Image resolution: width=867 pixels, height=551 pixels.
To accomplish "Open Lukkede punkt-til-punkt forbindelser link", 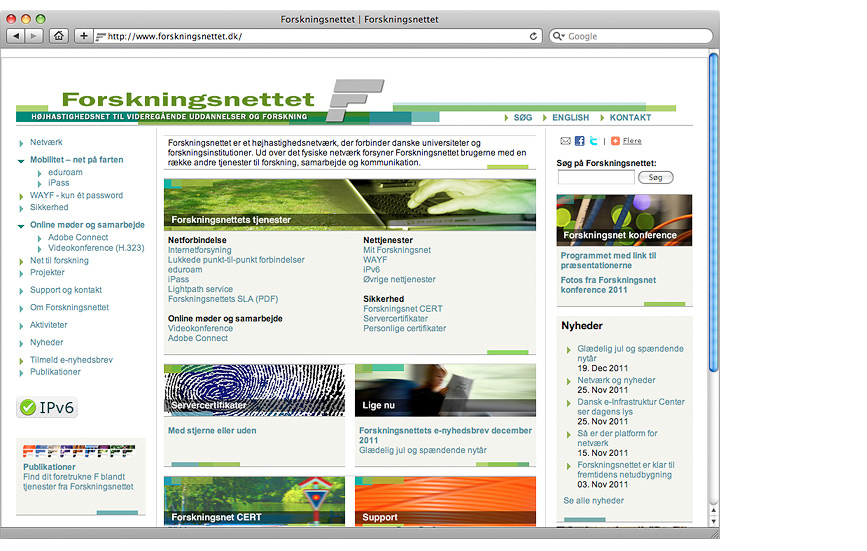I will coord(236,260).
